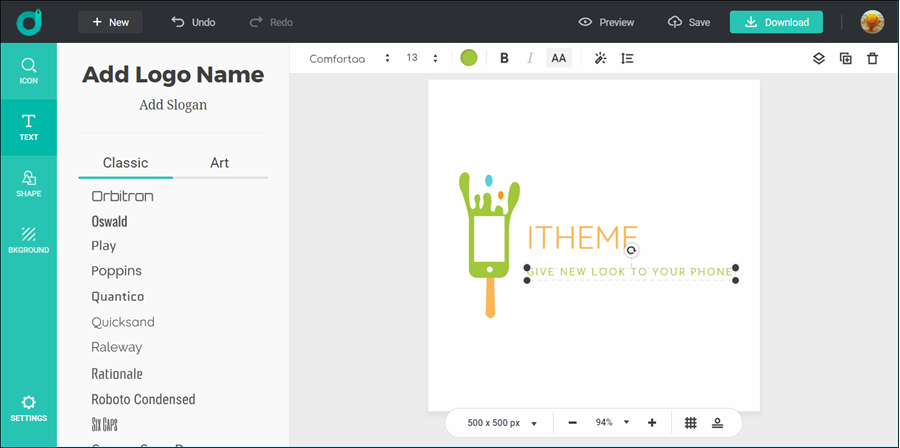Choose the Quantico font
Image resolution: width=900 pixels, height=448 pixels.
click(118, 297)
